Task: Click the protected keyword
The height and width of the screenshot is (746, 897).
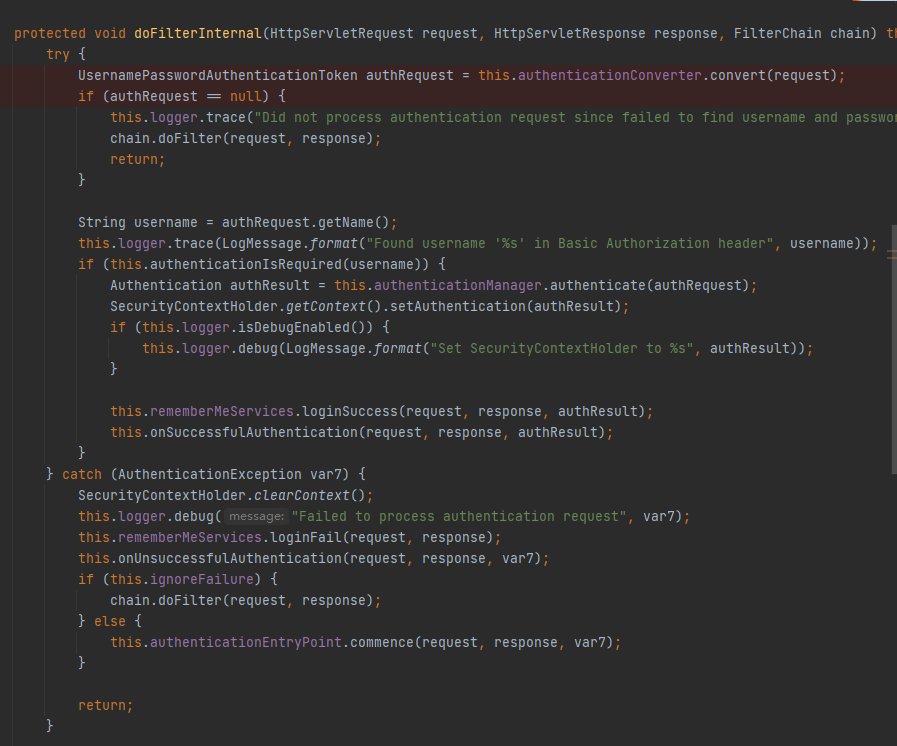Action: click(50, 33)
